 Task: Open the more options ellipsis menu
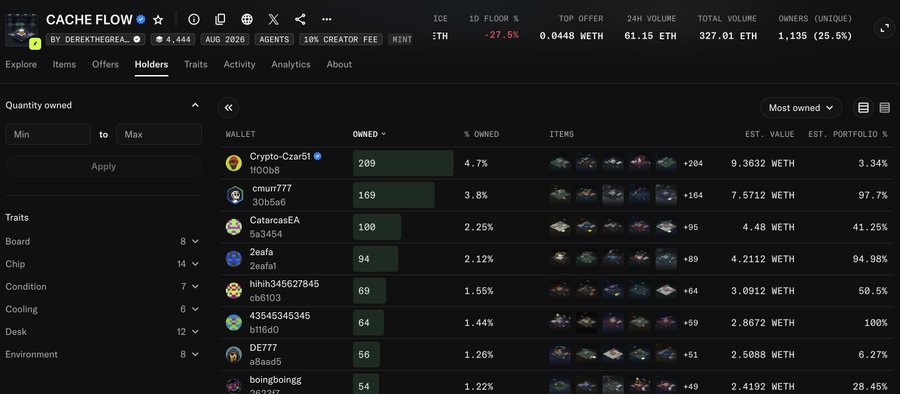tap(327, 20)
